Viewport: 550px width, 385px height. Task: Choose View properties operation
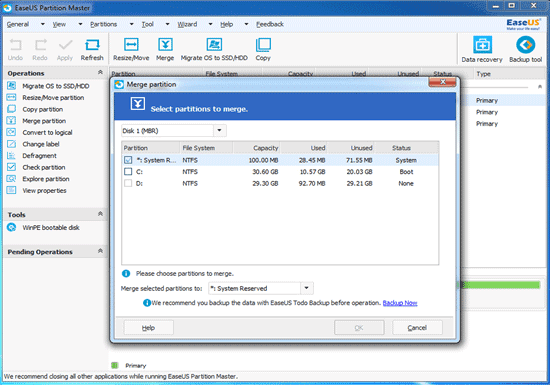click(x=45, y=190)
